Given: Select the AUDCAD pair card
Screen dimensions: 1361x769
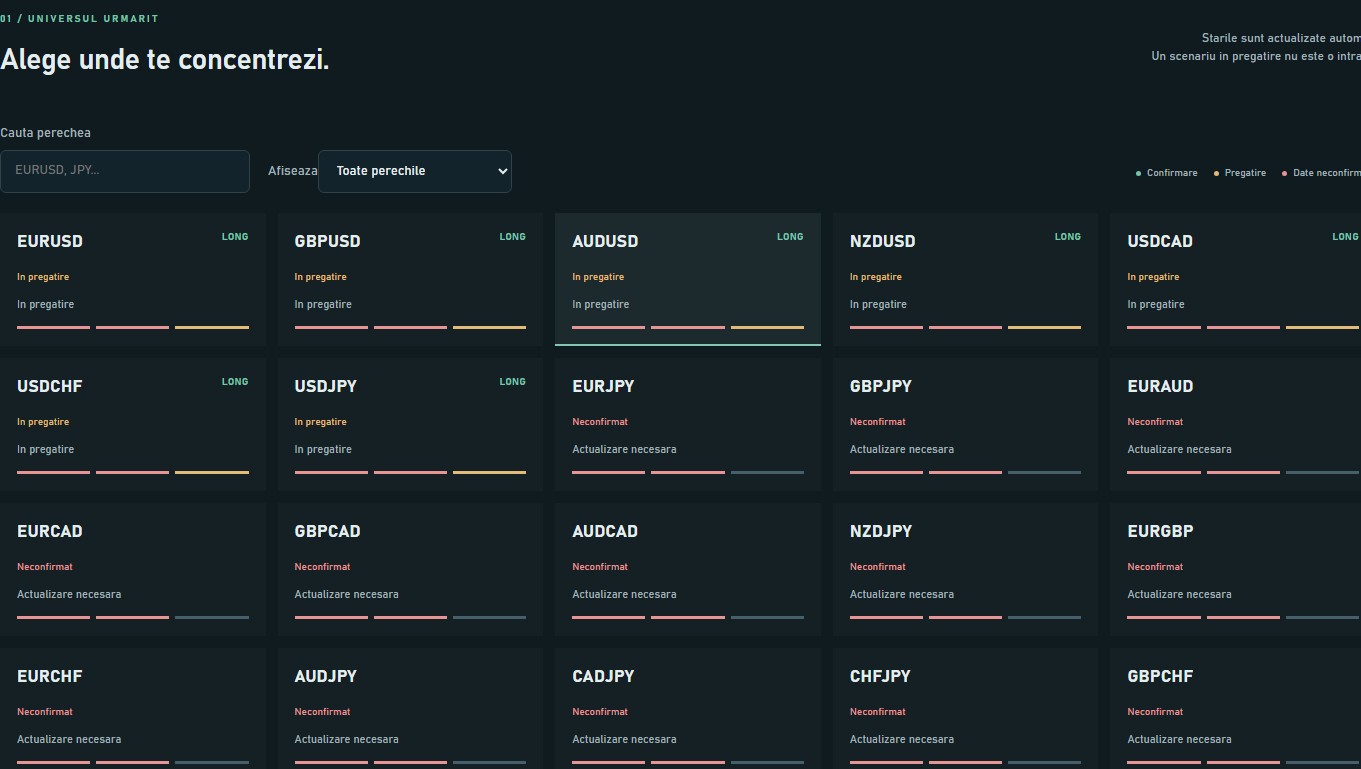Looking at the screenshot, I should point(688,569).
